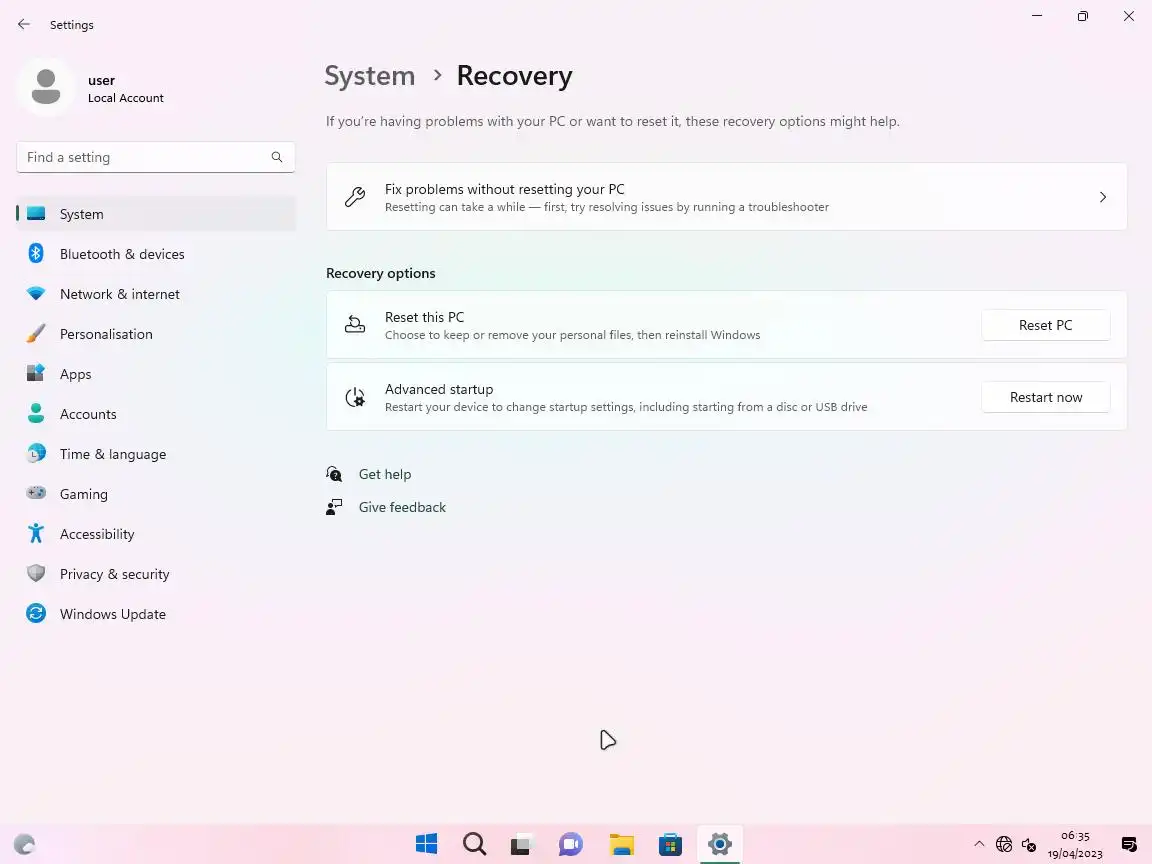Image resolution: width=1152 pixels, height=864 pixels.
Task: Open Bluetooth & devices settings
Action: [x=156, y=254]
